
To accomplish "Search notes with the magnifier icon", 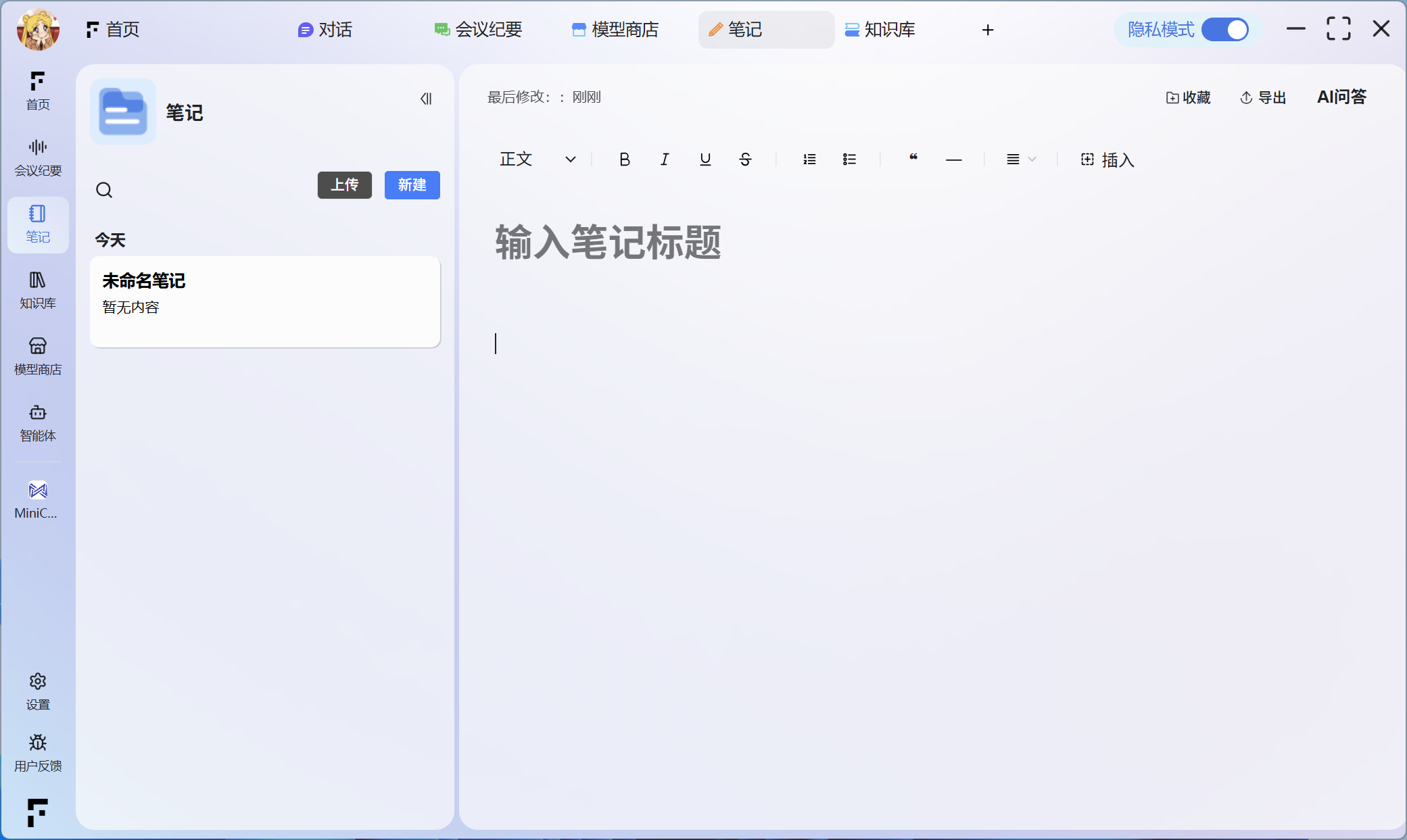I will pos(104,190).
